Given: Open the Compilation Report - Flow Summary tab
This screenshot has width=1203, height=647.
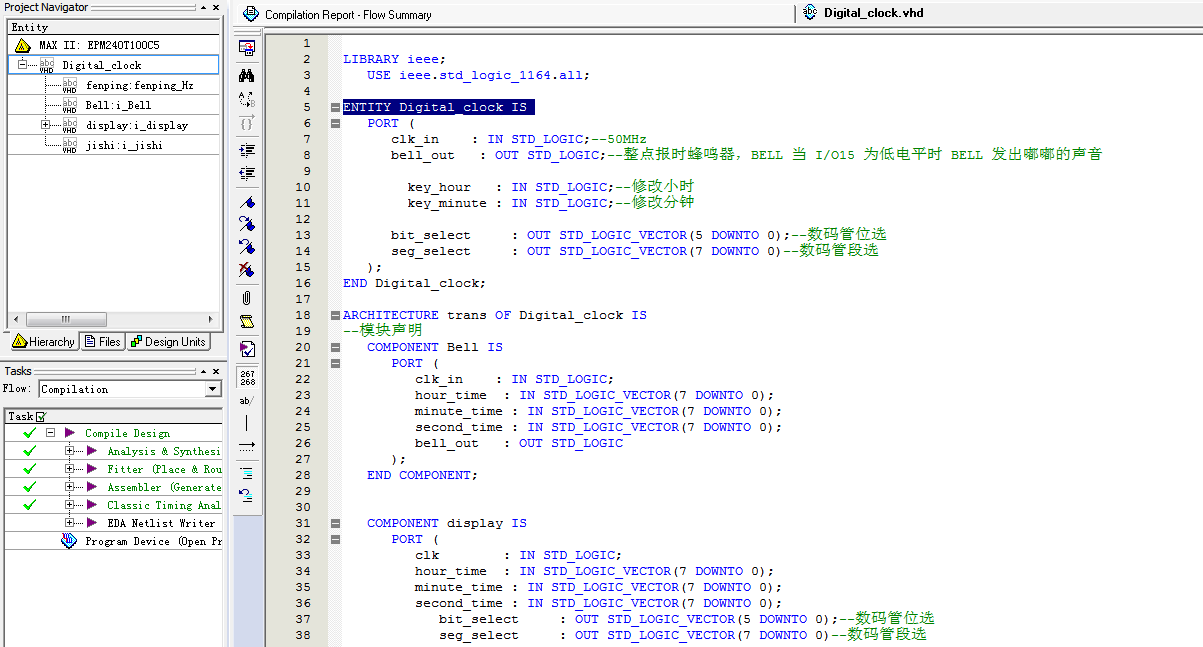Looking at the screenshot, I should (x=347, y=15).
